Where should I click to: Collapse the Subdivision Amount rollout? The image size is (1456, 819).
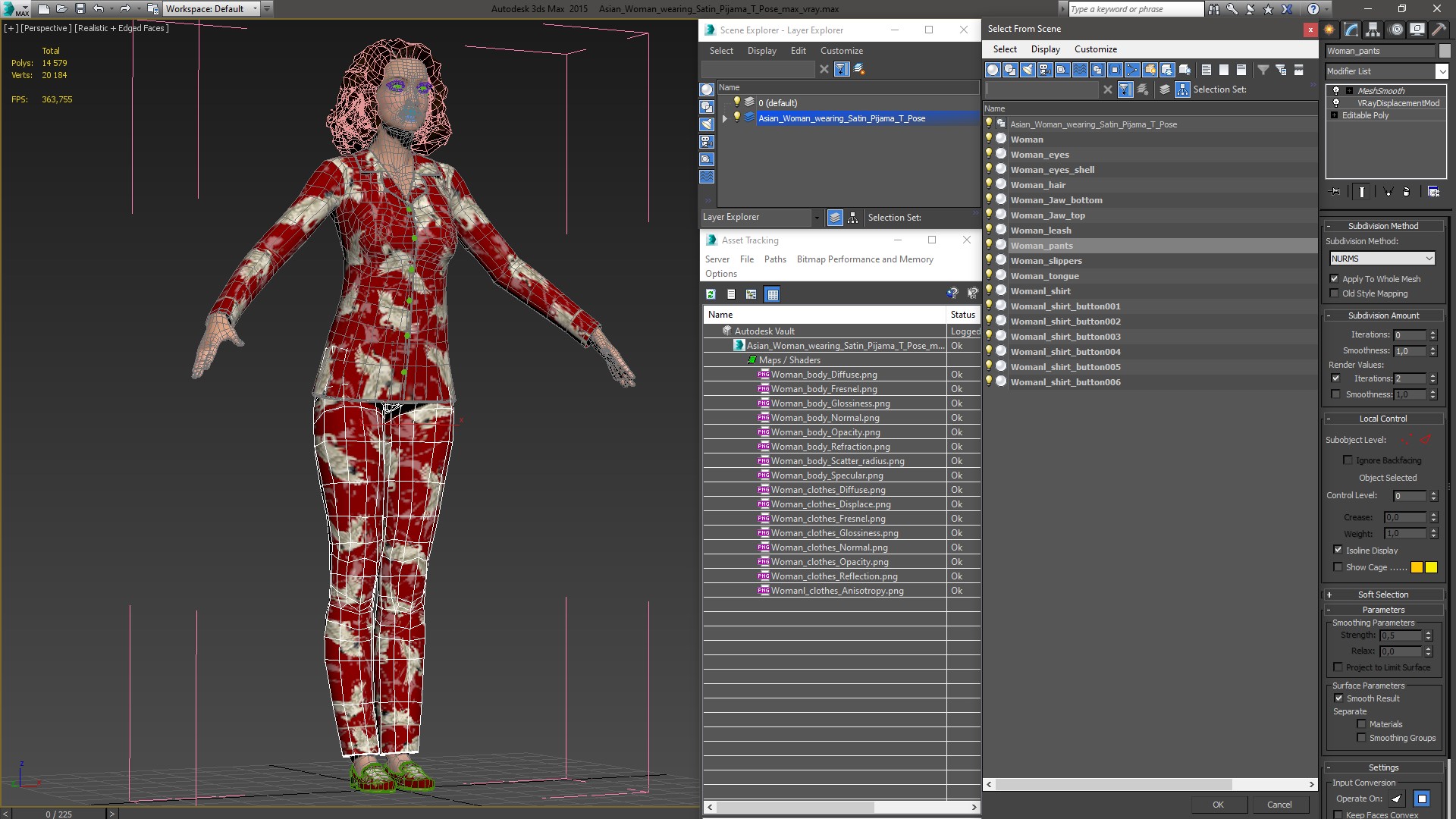(1383, 315)
